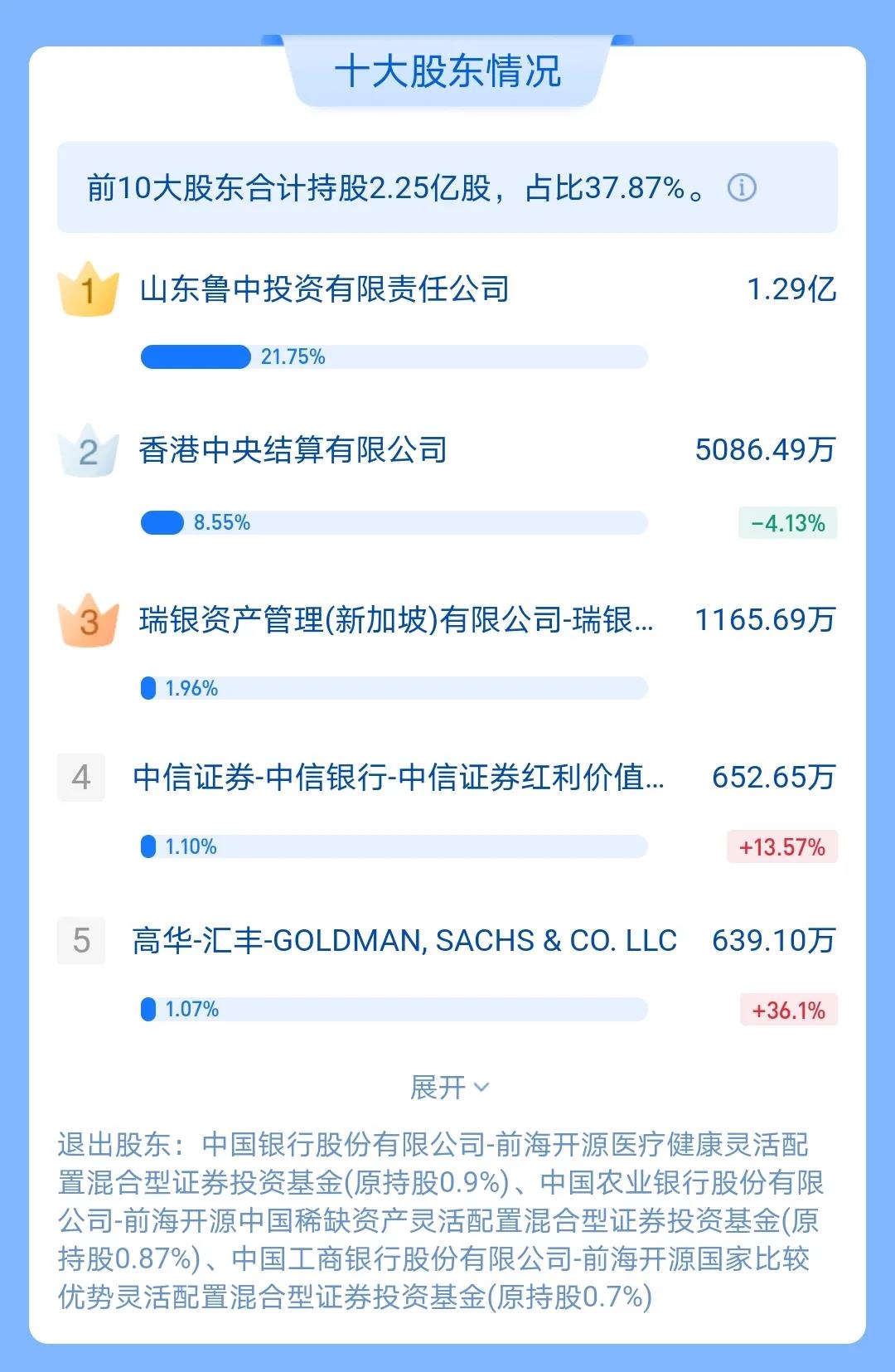Click the 1.29亿 share count

791,289
